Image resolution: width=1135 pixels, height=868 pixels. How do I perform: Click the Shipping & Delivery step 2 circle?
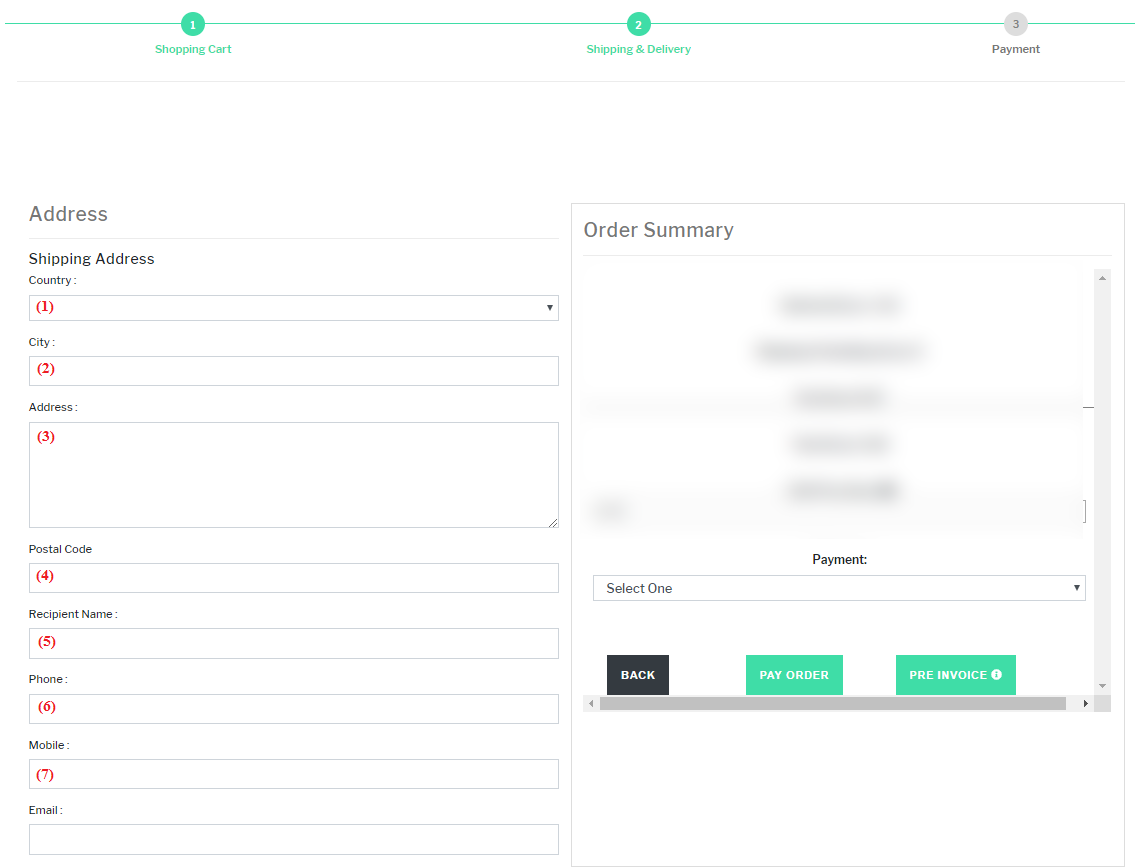pyautogui.click(x=638, y=24)
